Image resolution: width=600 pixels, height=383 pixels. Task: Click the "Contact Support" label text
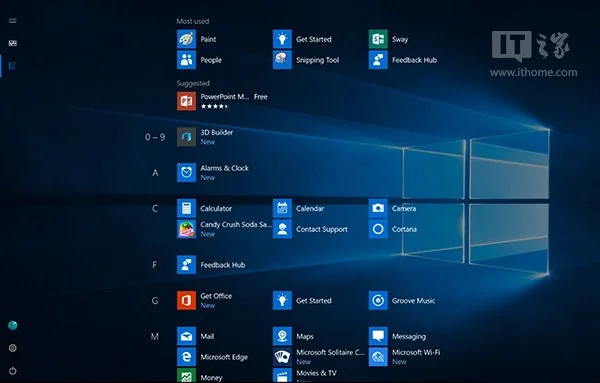(x=322, y=229)
